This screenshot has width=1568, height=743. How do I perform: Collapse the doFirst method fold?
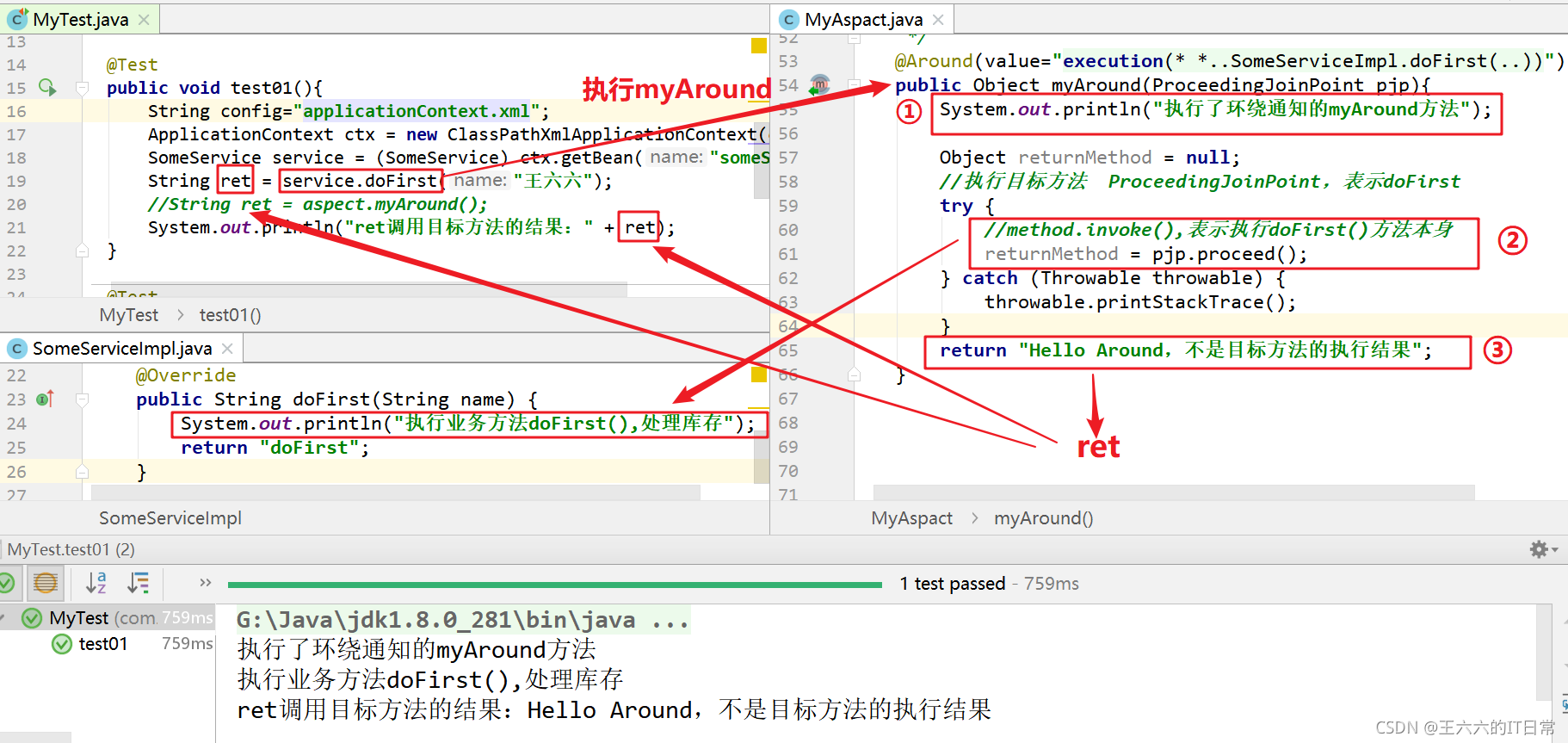pos(83,399)
